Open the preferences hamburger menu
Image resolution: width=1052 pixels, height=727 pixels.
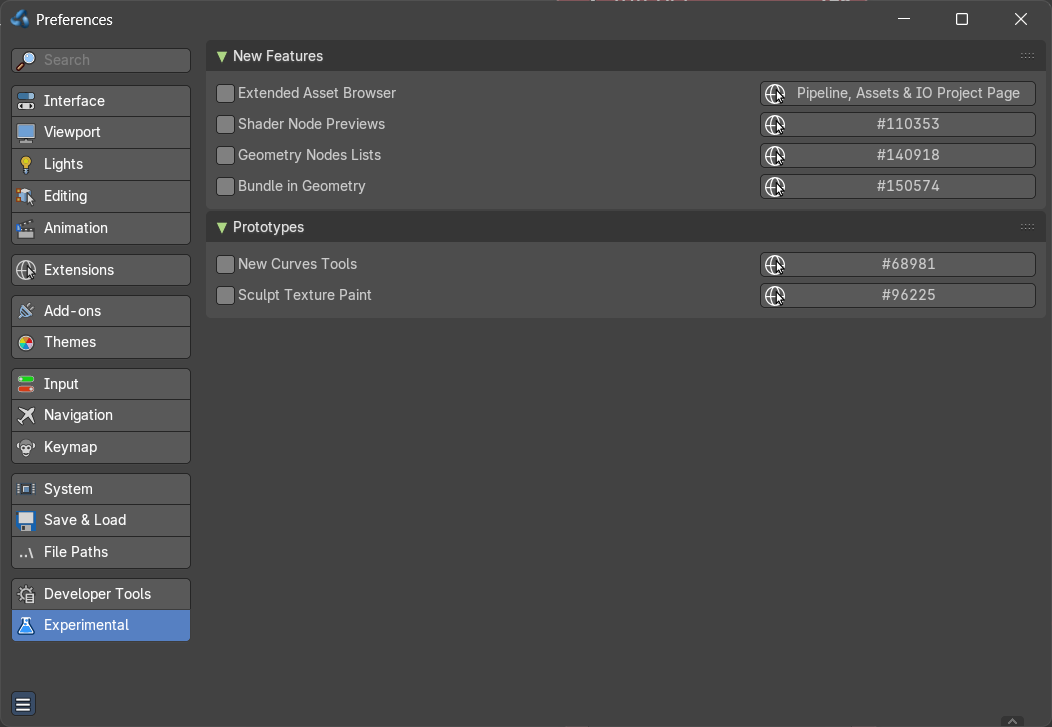[x=23, y=704]
